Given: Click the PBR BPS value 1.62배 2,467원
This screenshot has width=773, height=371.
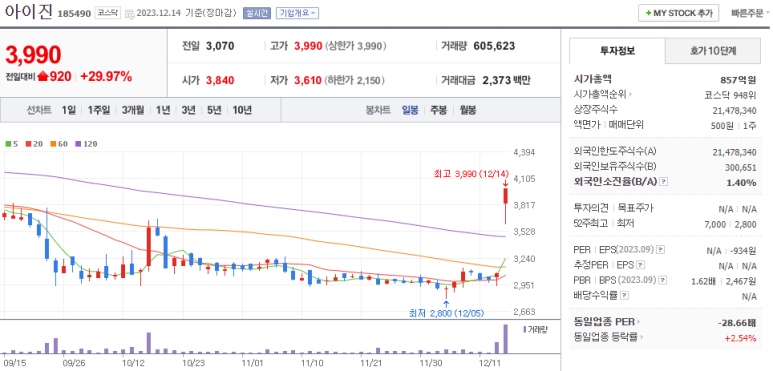Looking at the screenshot, I should [724, 281].
